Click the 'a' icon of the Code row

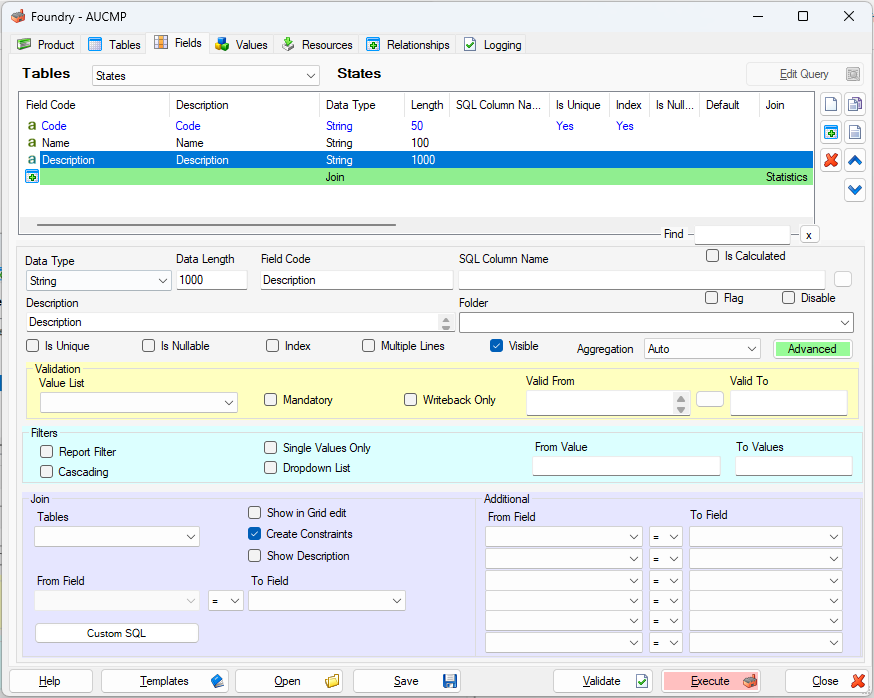[32, 126]
